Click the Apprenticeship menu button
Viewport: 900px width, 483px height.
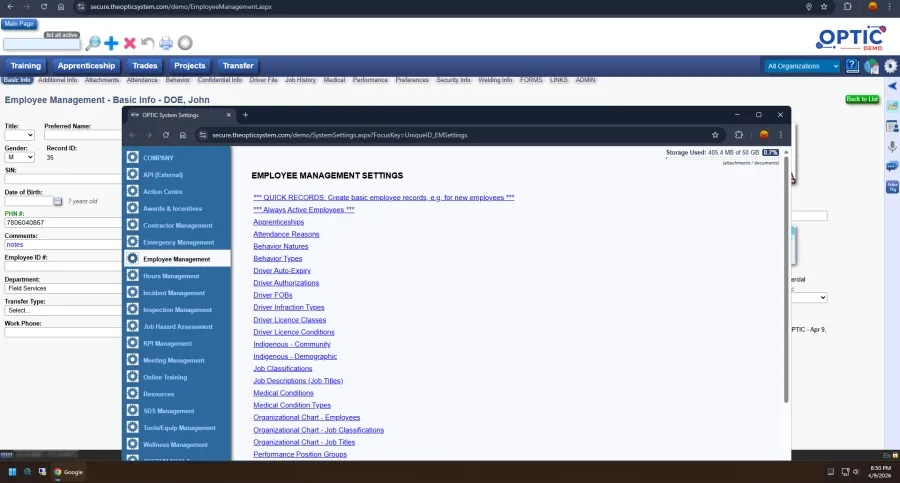86,65
